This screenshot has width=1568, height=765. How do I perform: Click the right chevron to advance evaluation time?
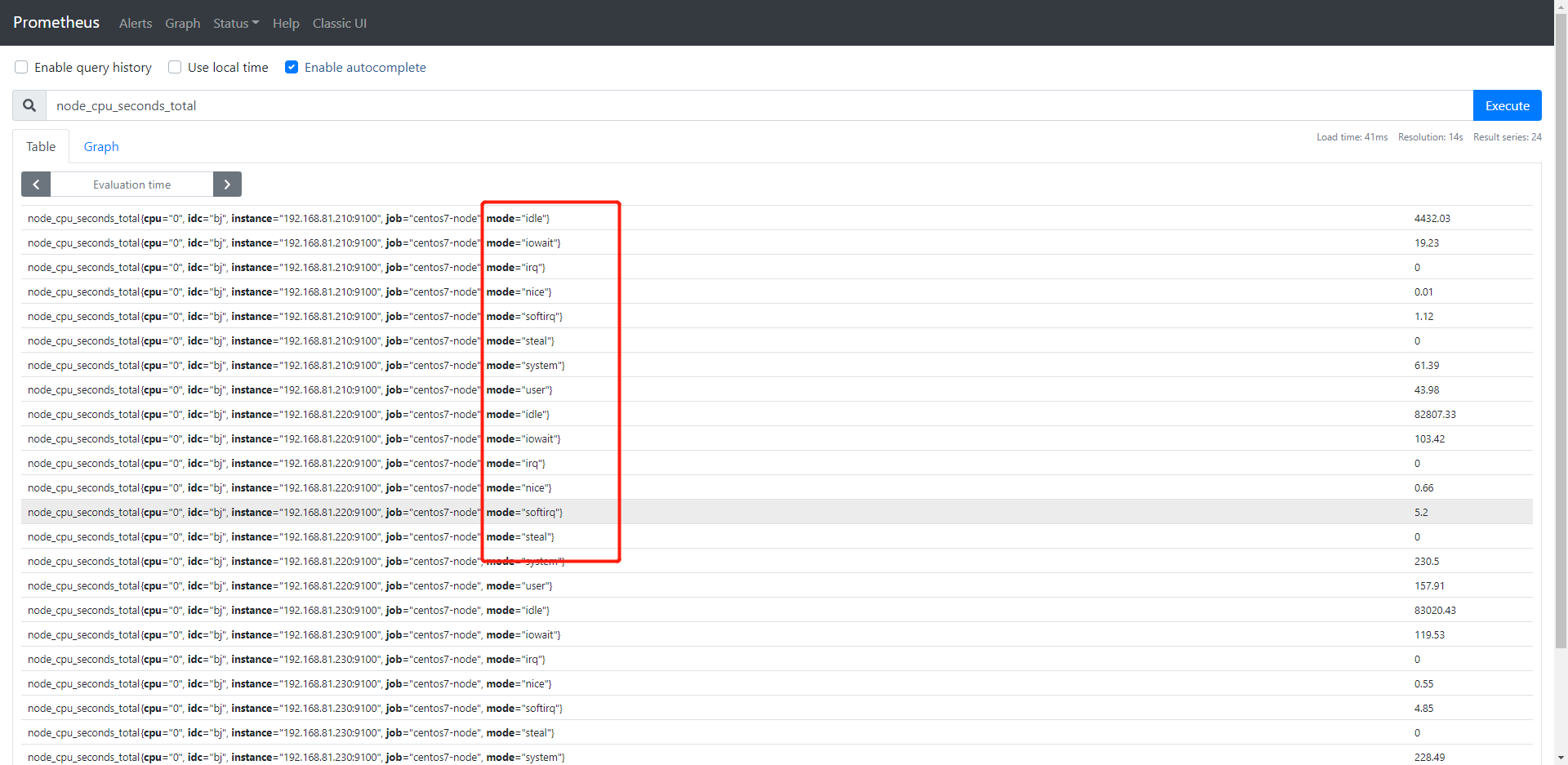(227, 184)
